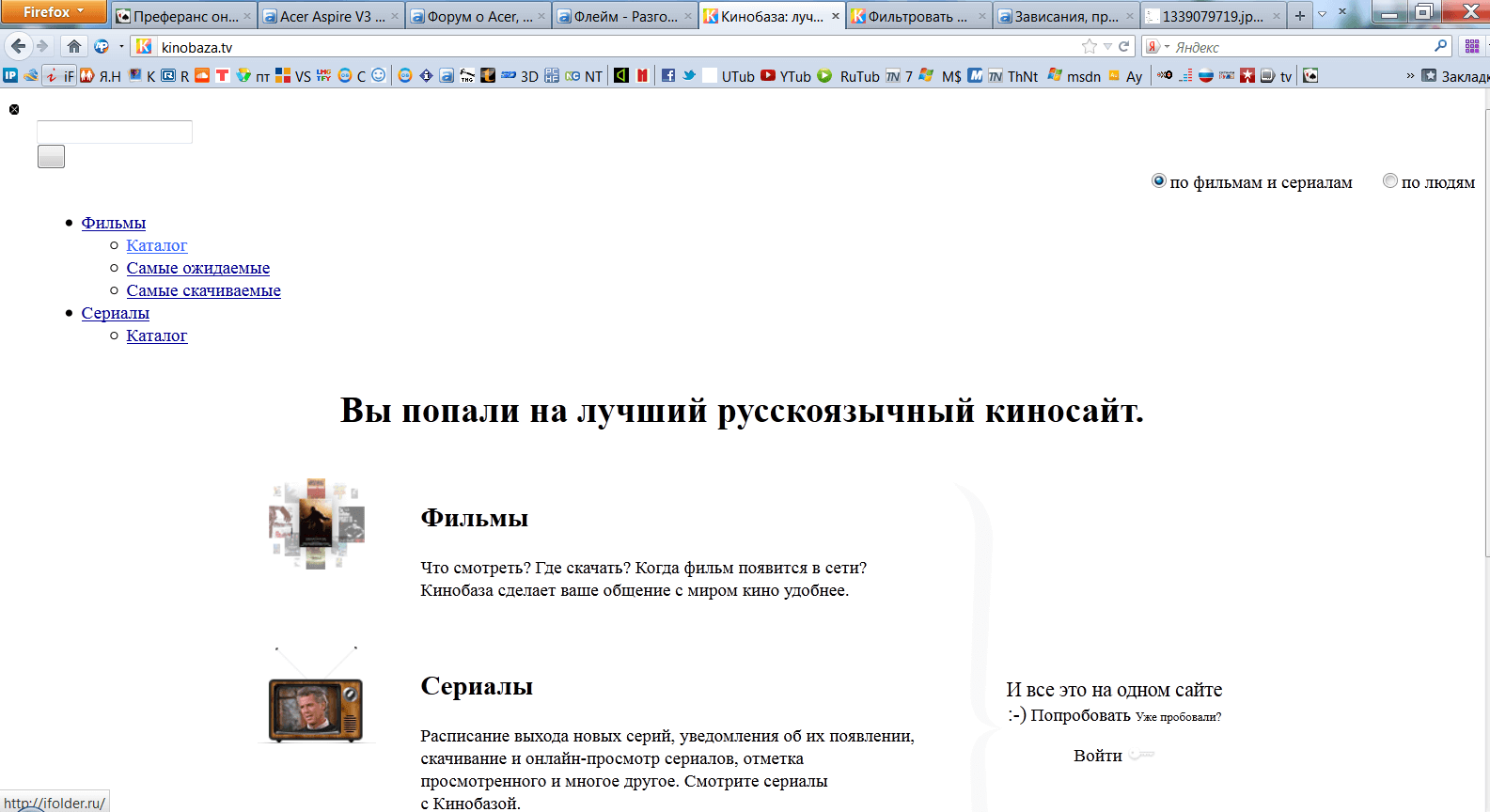Screen dimensions: 1490x812
Task: Go back to the previous page
Action: (19, 46)
